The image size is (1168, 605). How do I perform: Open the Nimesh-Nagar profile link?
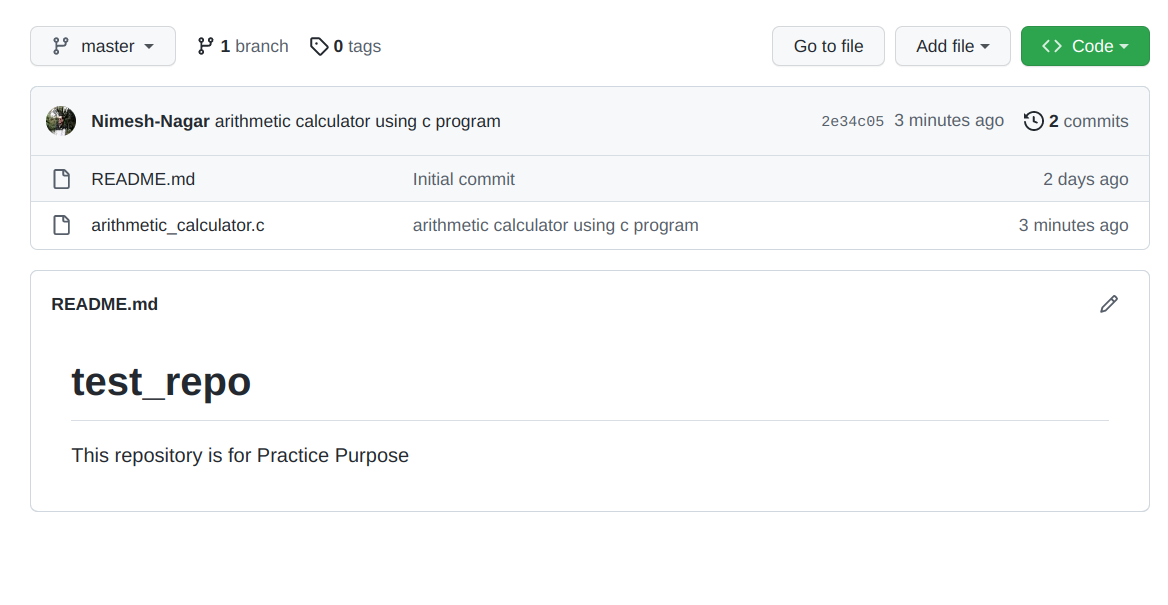150,121
